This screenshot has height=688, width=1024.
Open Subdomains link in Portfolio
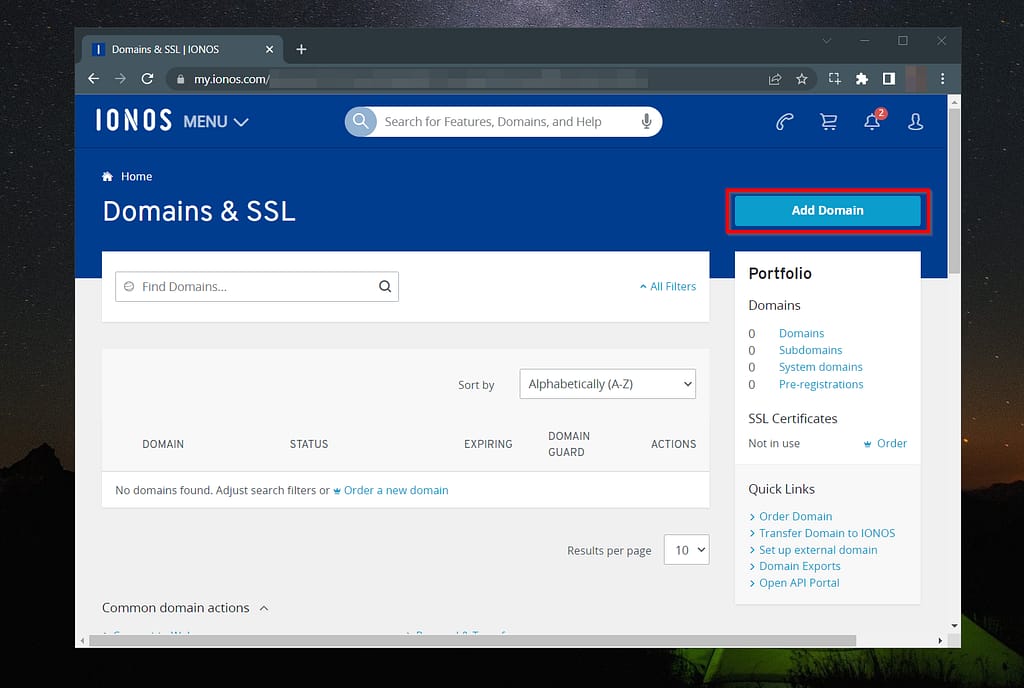[x=810, y=350]
